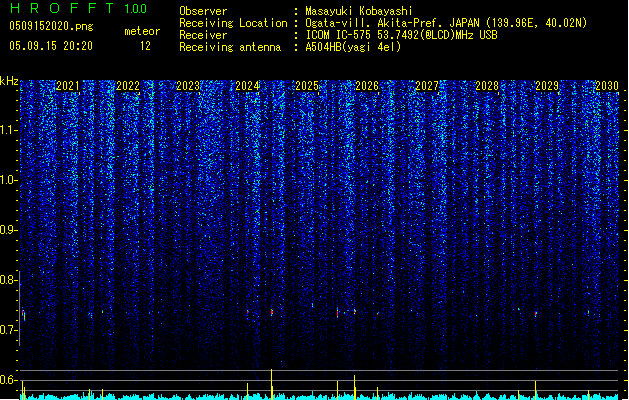The width and height of the screenshot is (629, 400).
Task: Click the kHz axis unit label
Action: coord(9,81)
